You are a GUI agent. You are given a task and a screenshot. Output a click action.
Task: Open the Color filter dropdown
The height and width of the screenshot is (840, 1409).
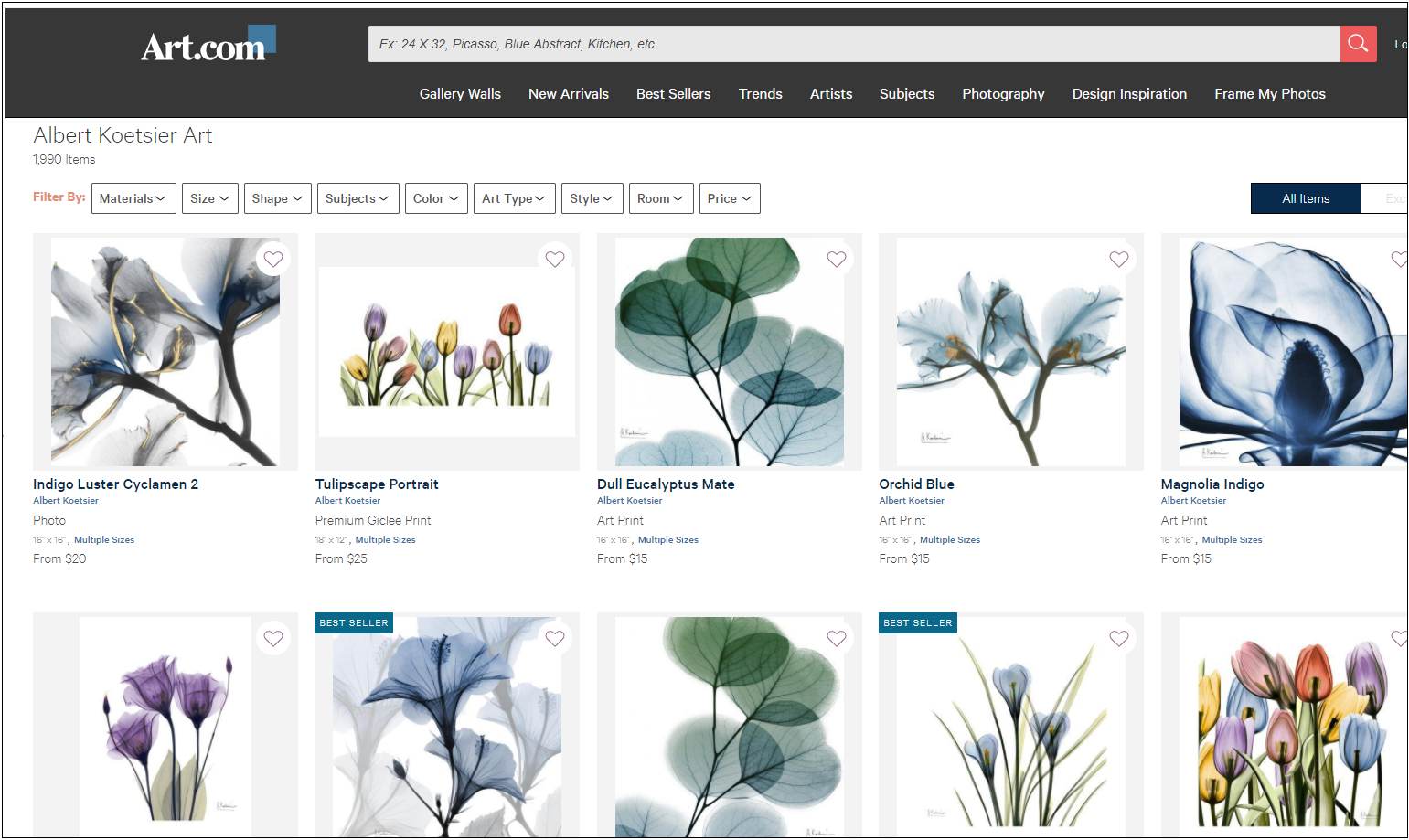(436, 198)
